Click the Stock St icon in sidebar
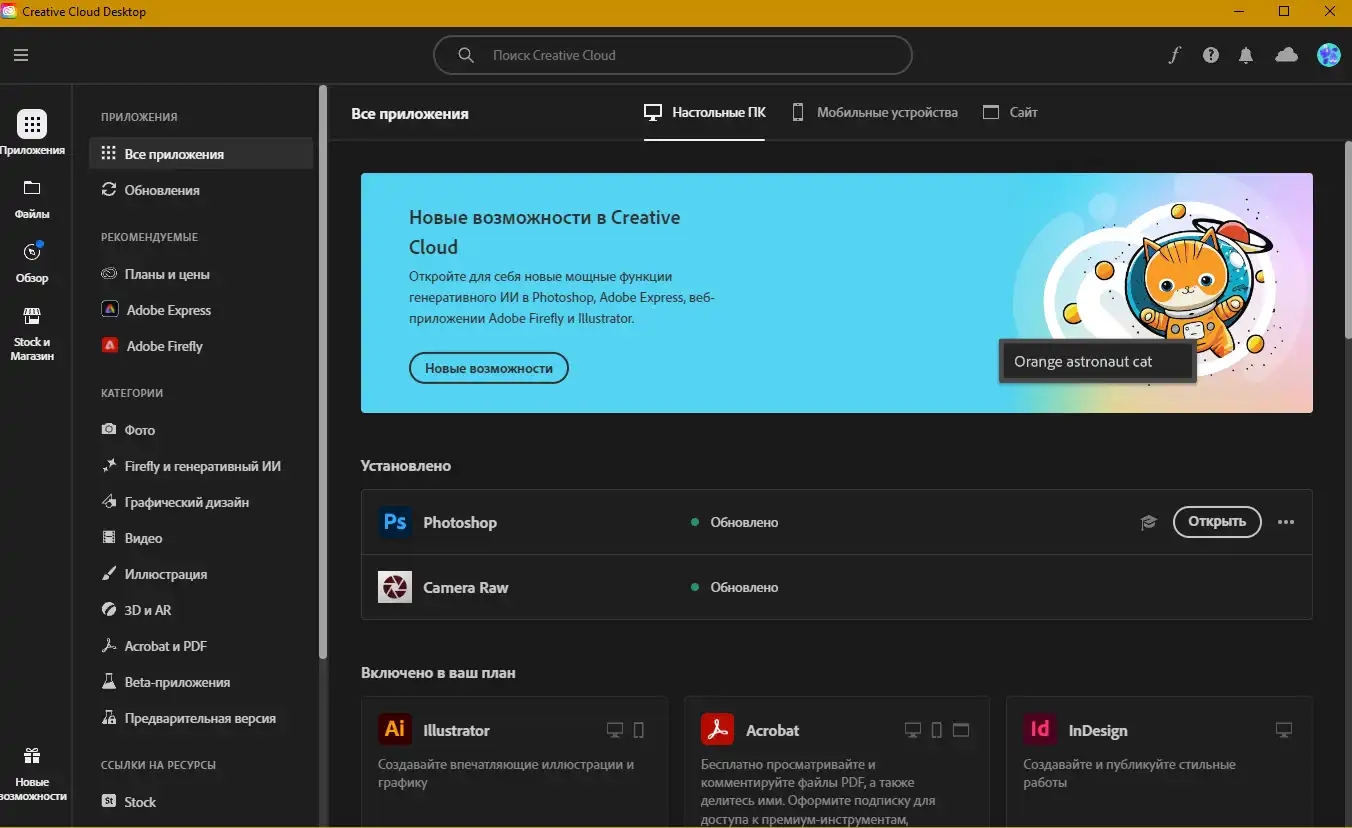Screen dimensions: 1352x828 (110, 802)
